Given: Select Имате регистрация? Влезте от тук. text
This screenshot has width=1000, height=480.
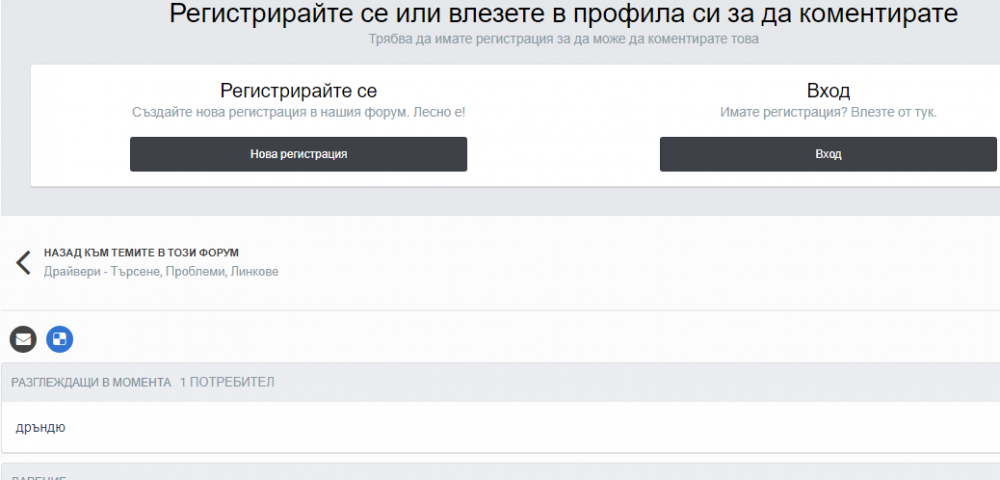Looking at the screenshot, I should click(x=828, y=112).
